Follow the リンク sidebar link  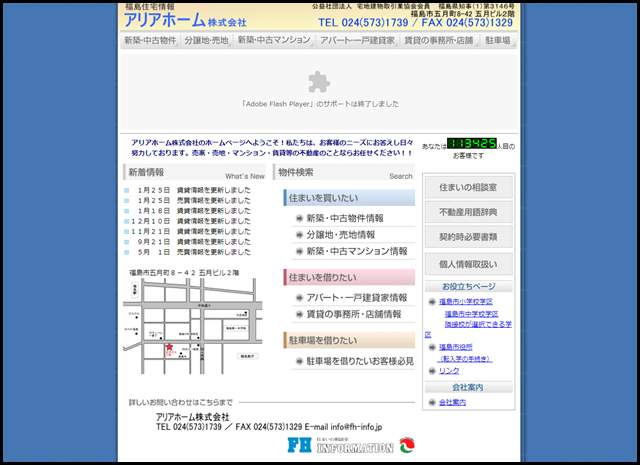pos(449,371)
